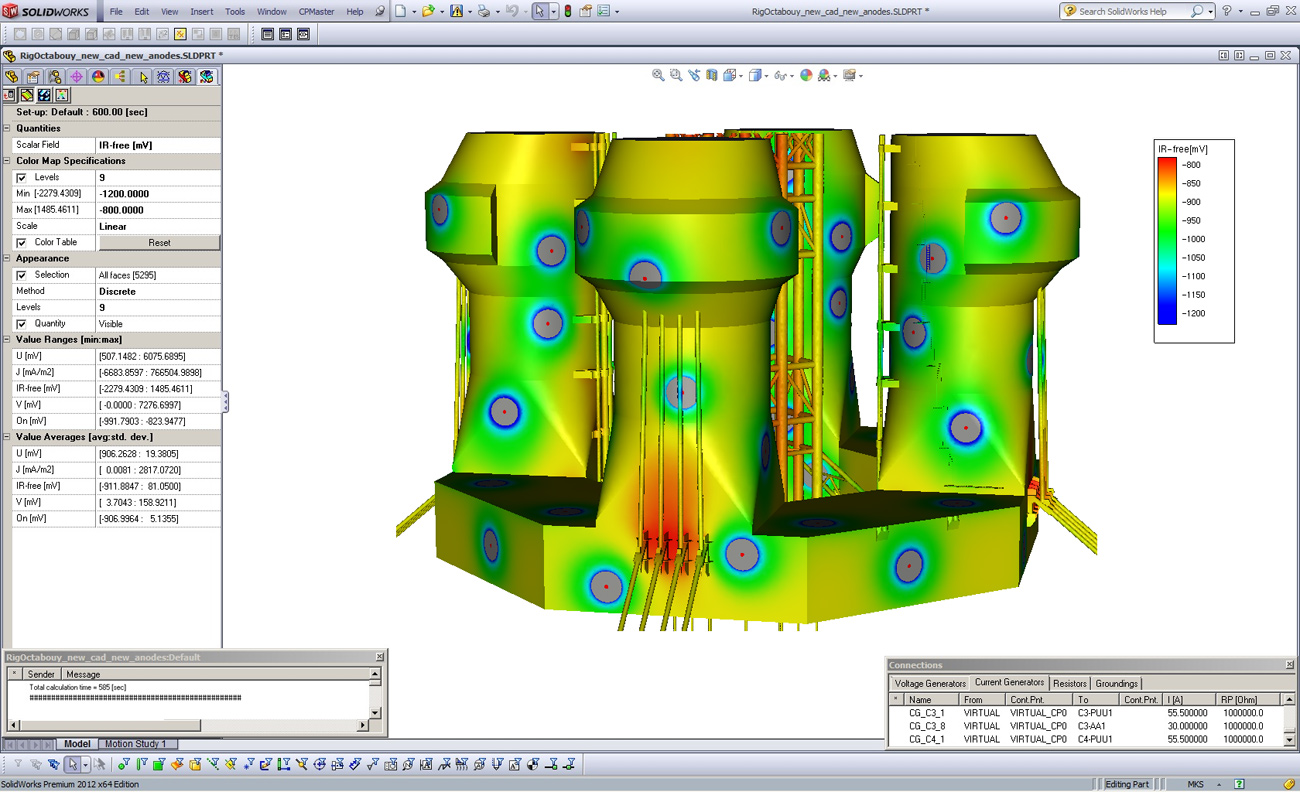Click Rebuild traffic light icon

[568, 11]
